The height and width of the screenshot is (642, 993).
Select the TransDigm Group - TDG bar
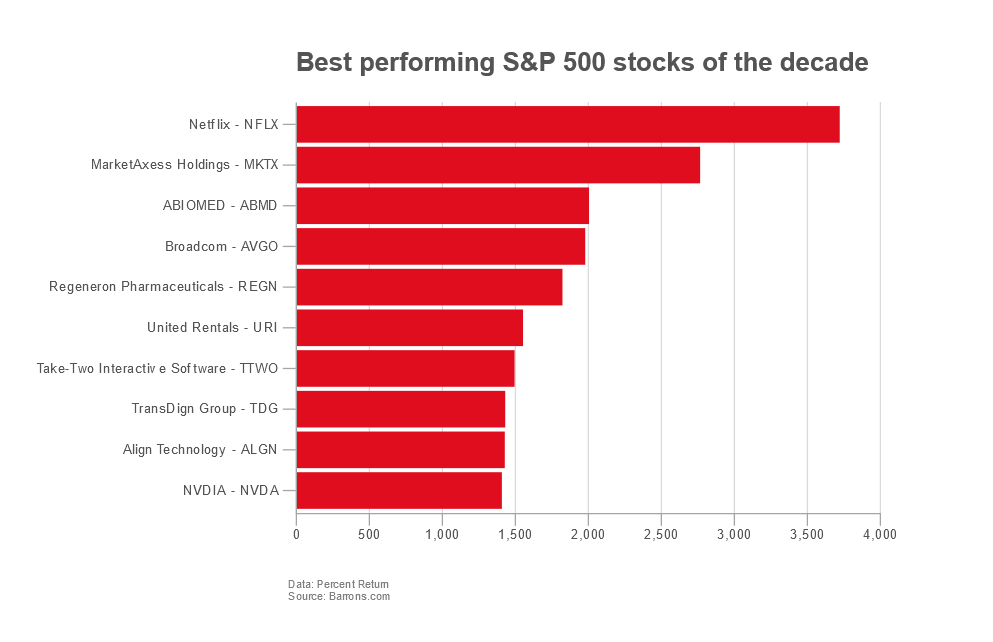(x=400, y=409)
